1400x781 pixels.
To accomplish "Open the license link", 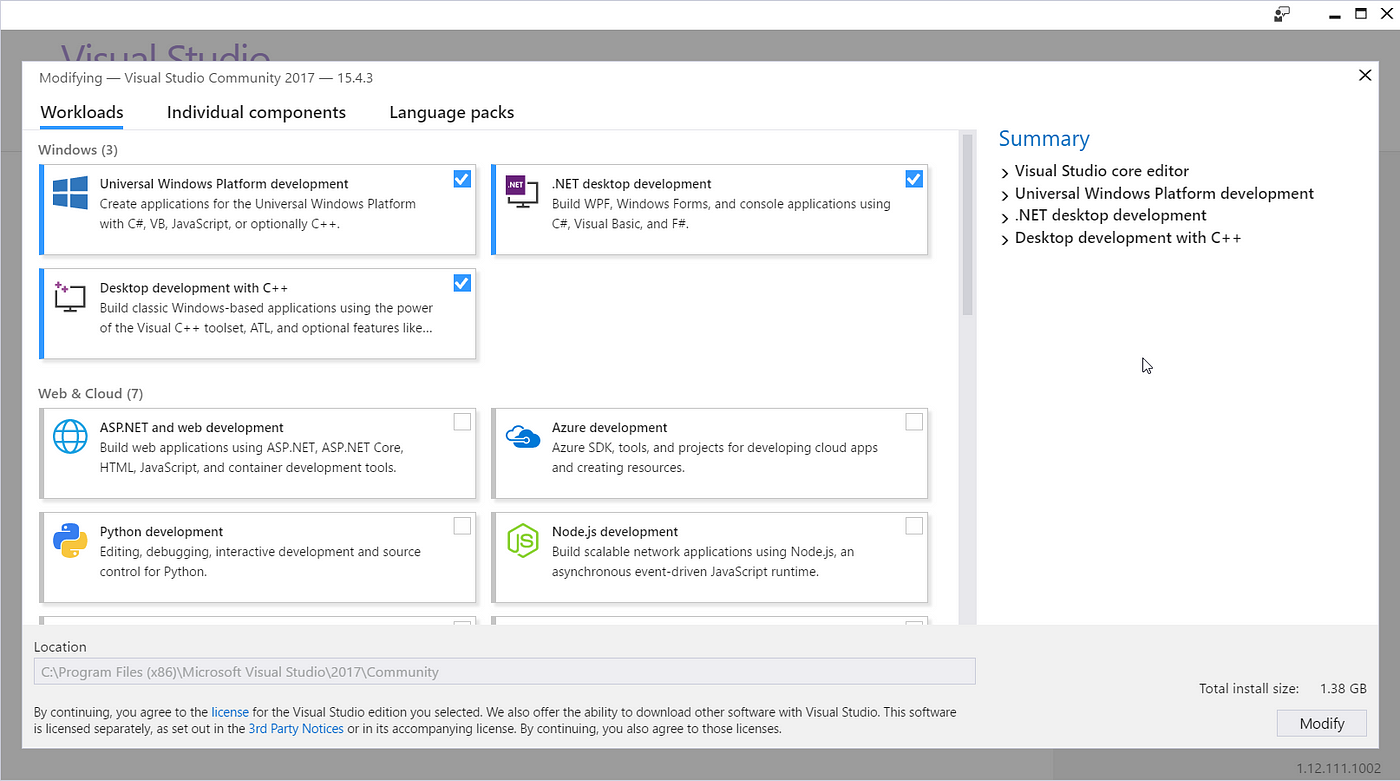I will [x=230, y=712].
